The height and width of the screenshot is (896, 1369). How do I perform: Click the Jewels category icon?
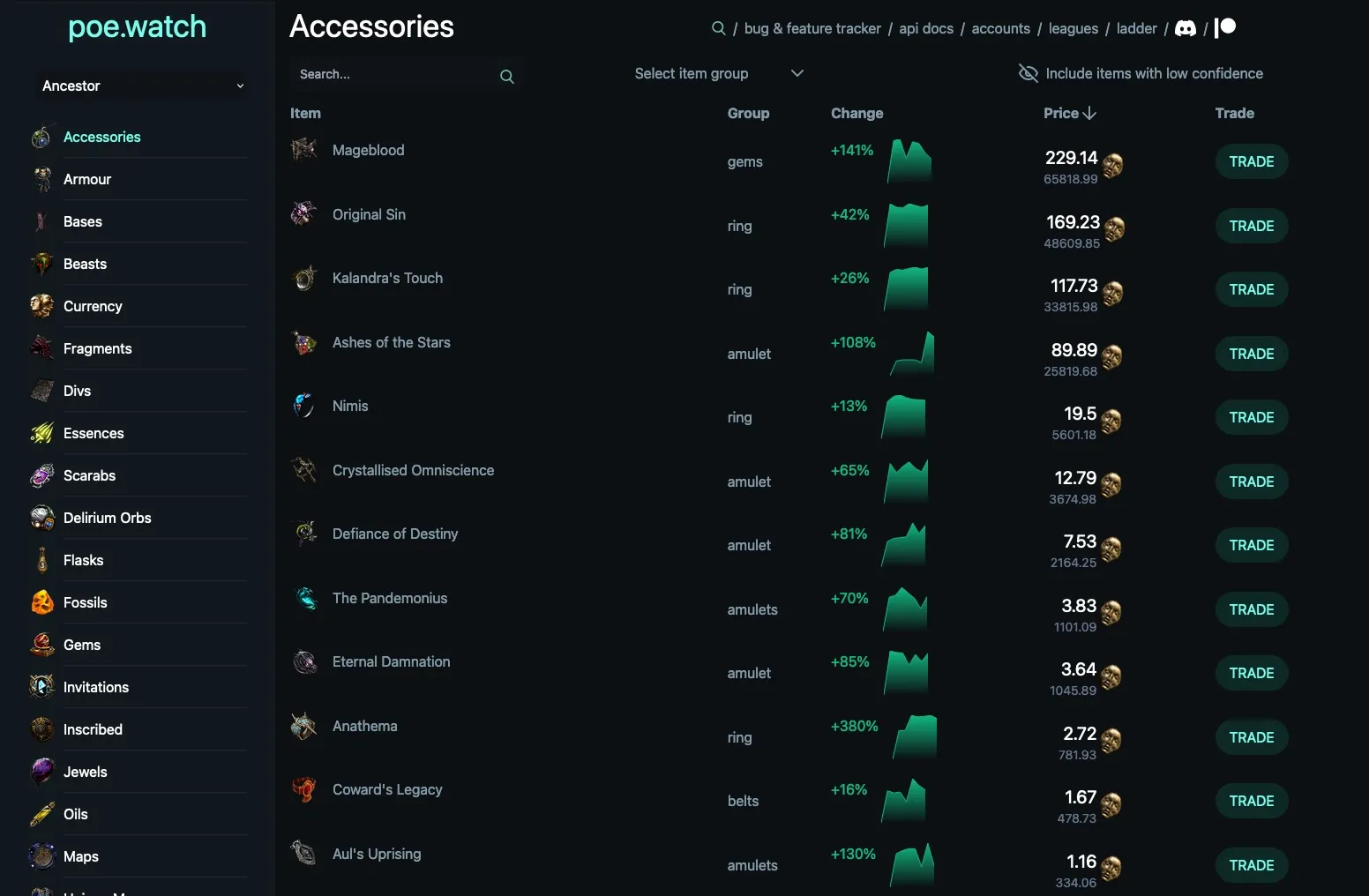pyautogui.click(x=41, y=772)
